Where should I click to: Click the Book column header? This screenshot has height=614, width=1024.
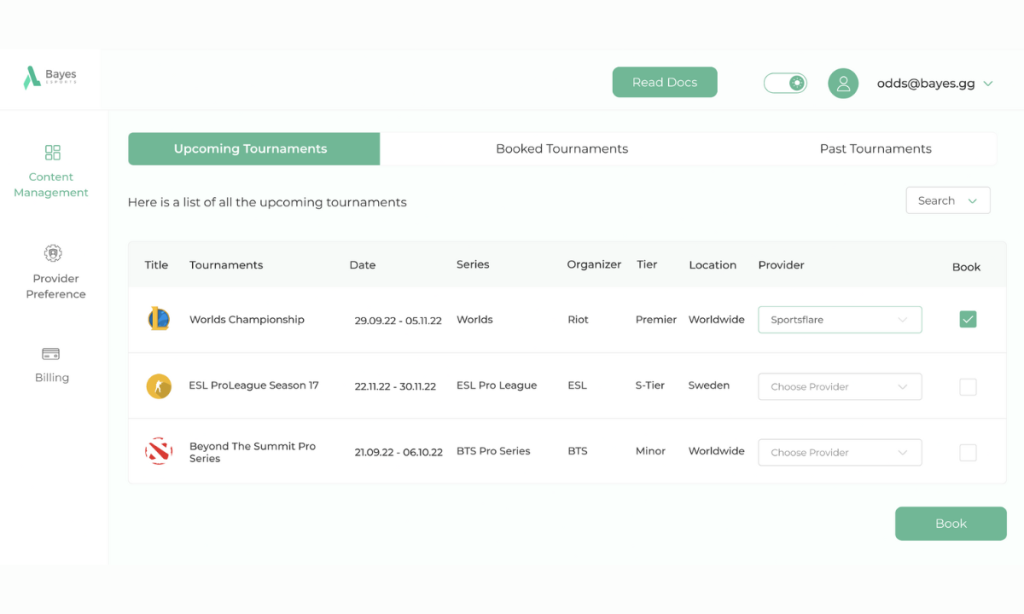tap(966, 267)
